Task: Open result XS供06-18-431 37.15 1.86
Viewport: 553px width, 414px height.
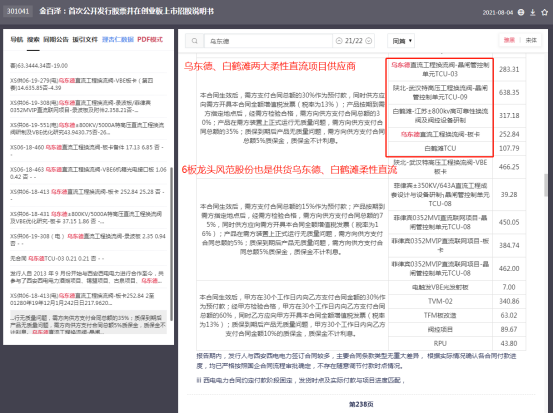Action: point(88,217)
